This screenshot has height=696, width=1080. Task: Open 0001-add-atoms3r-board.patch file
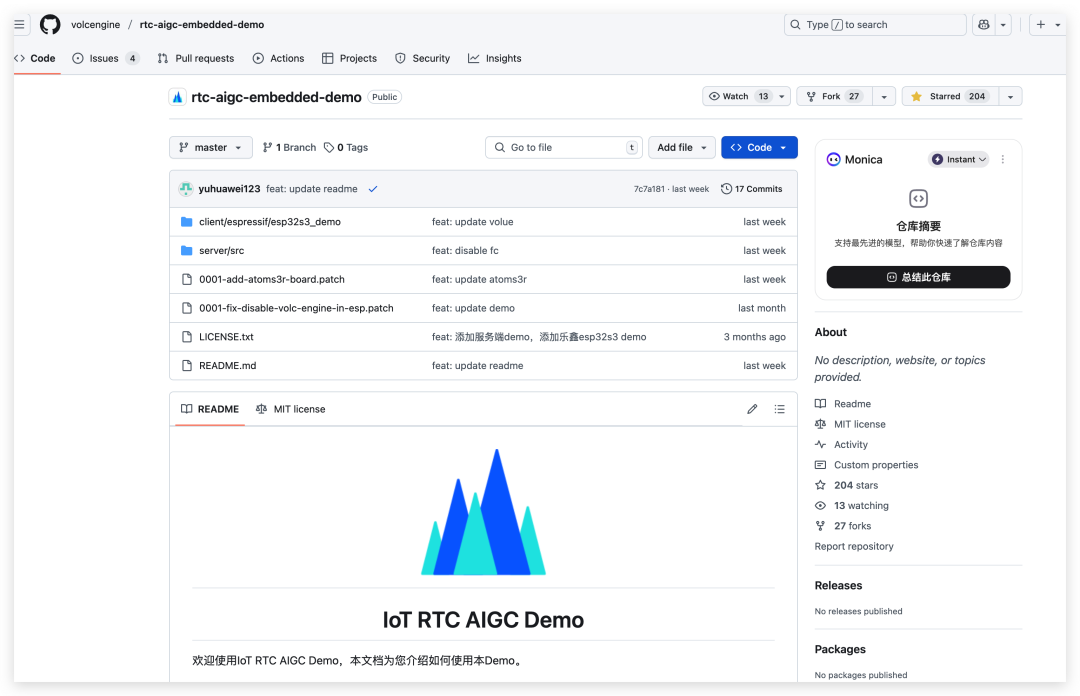[272, 279]
